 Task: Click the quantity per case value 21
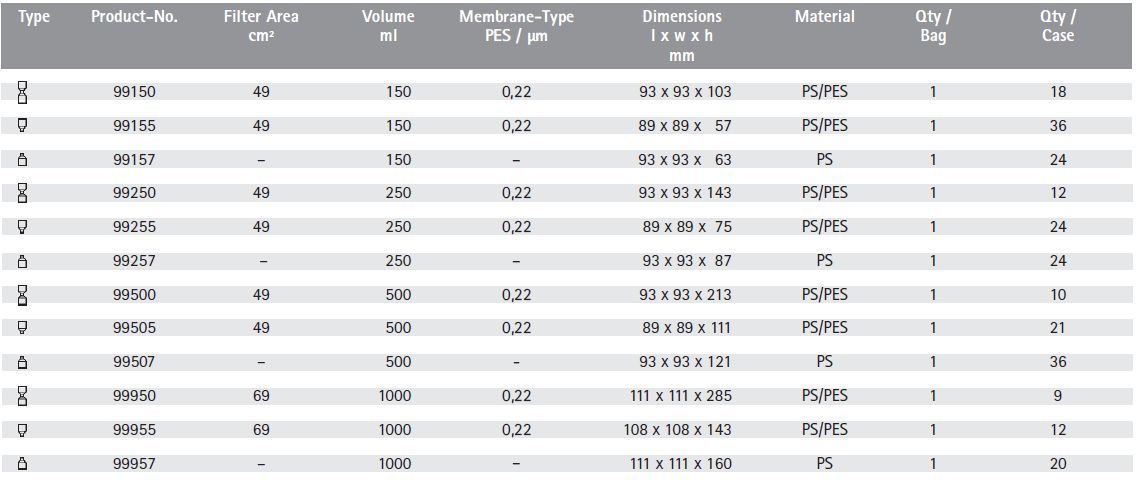(1058, 328)
